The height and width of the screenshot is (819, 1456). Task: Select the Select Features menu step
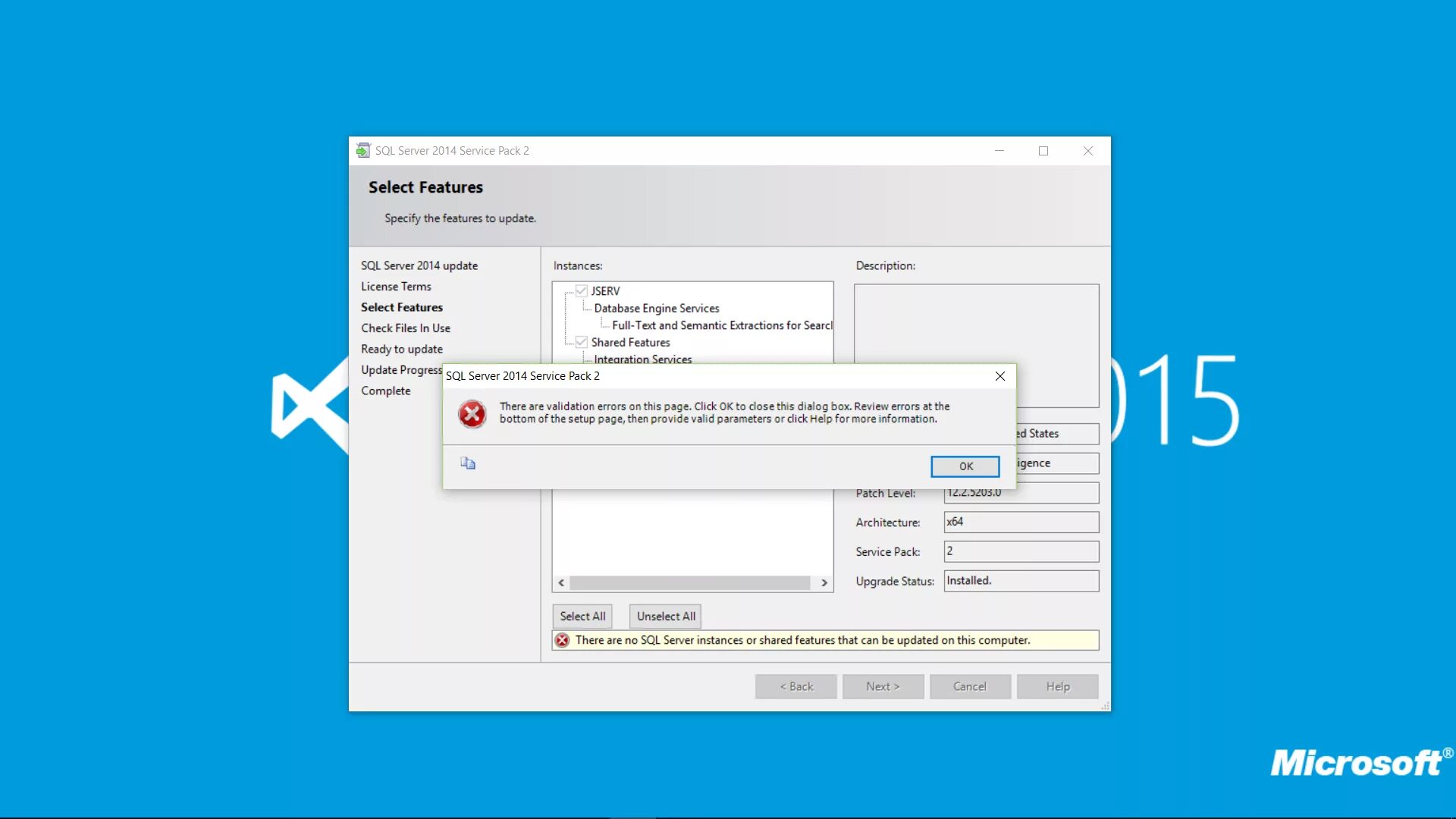tap(402, 306)
